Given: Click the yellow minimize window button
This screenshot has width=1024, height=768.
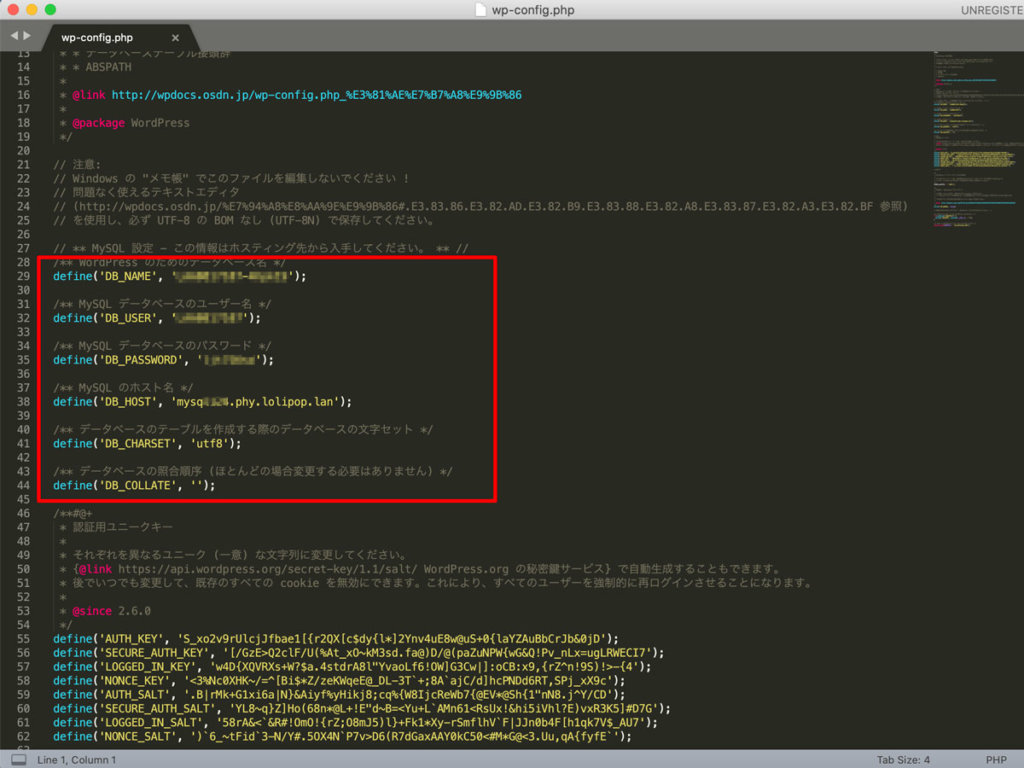Looking at the screenshot, I should coord(32,10).
